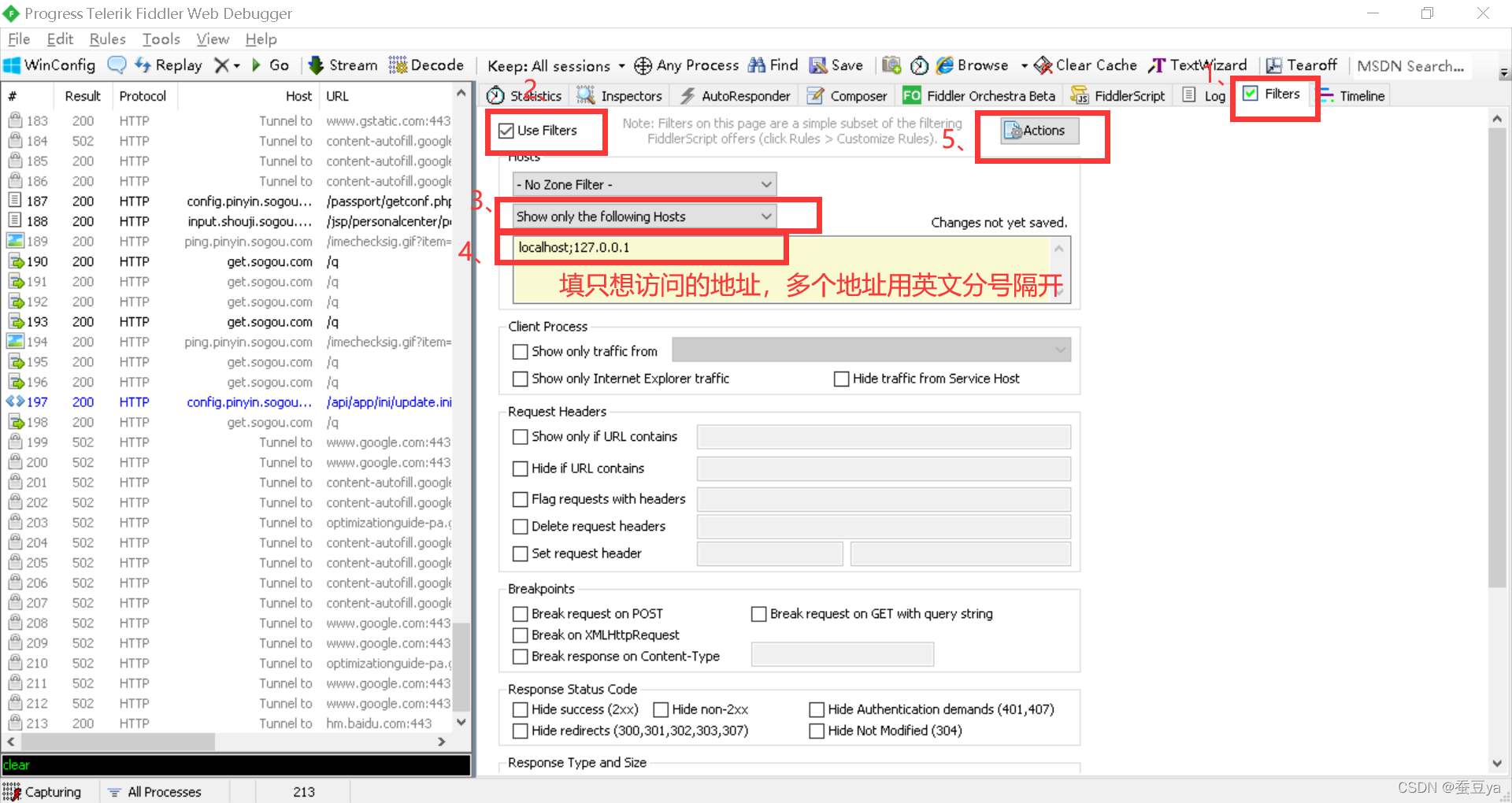Screen dimensions: 1512x803
Task: Enable Break on XMLHttpRequest
Action: pos(521,635)
